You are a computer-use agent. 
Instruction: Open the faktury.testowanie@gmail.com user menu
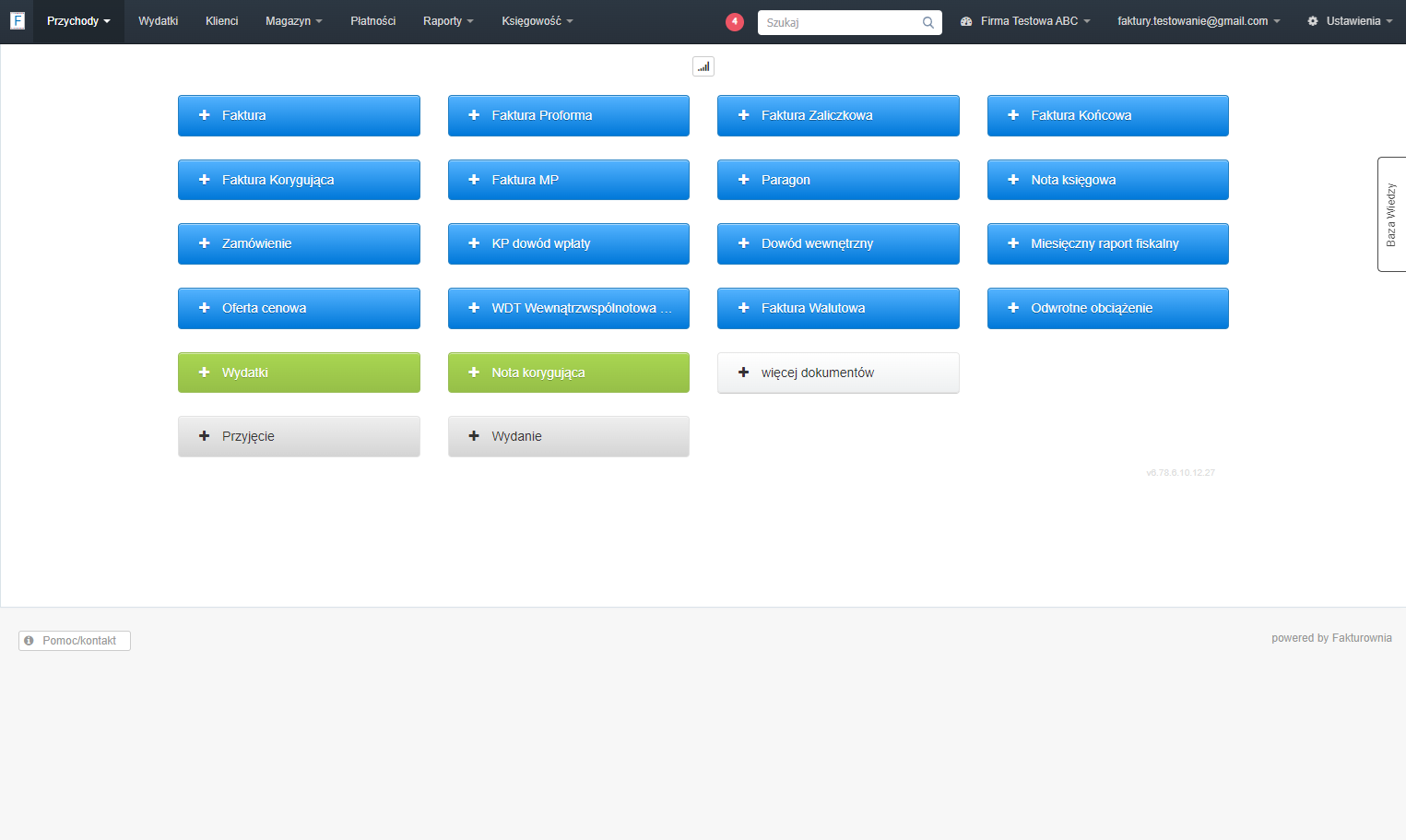tap(1199, 21)
